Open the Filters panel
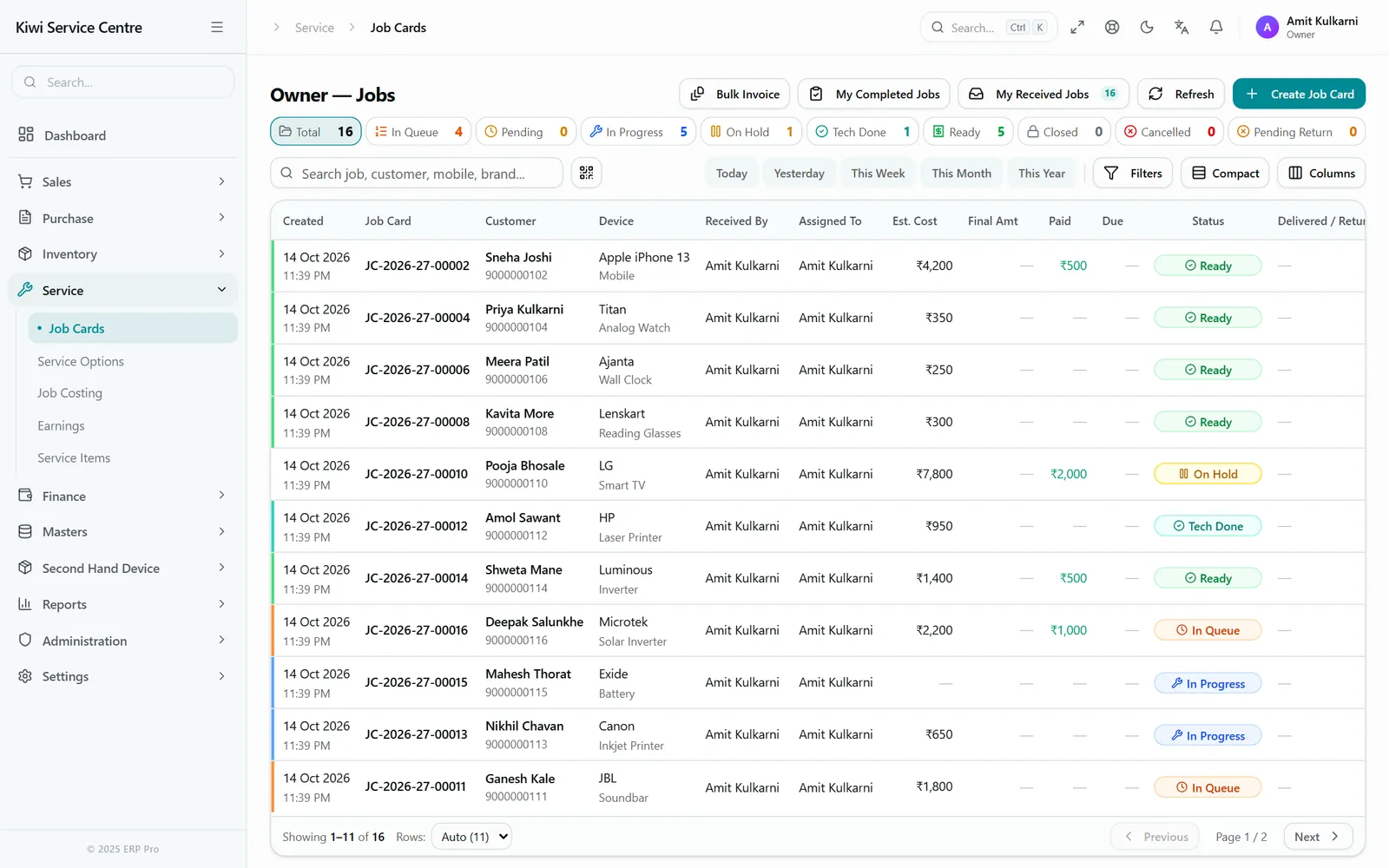Screen dimensions: 1389x868 tap(1133, 173)
